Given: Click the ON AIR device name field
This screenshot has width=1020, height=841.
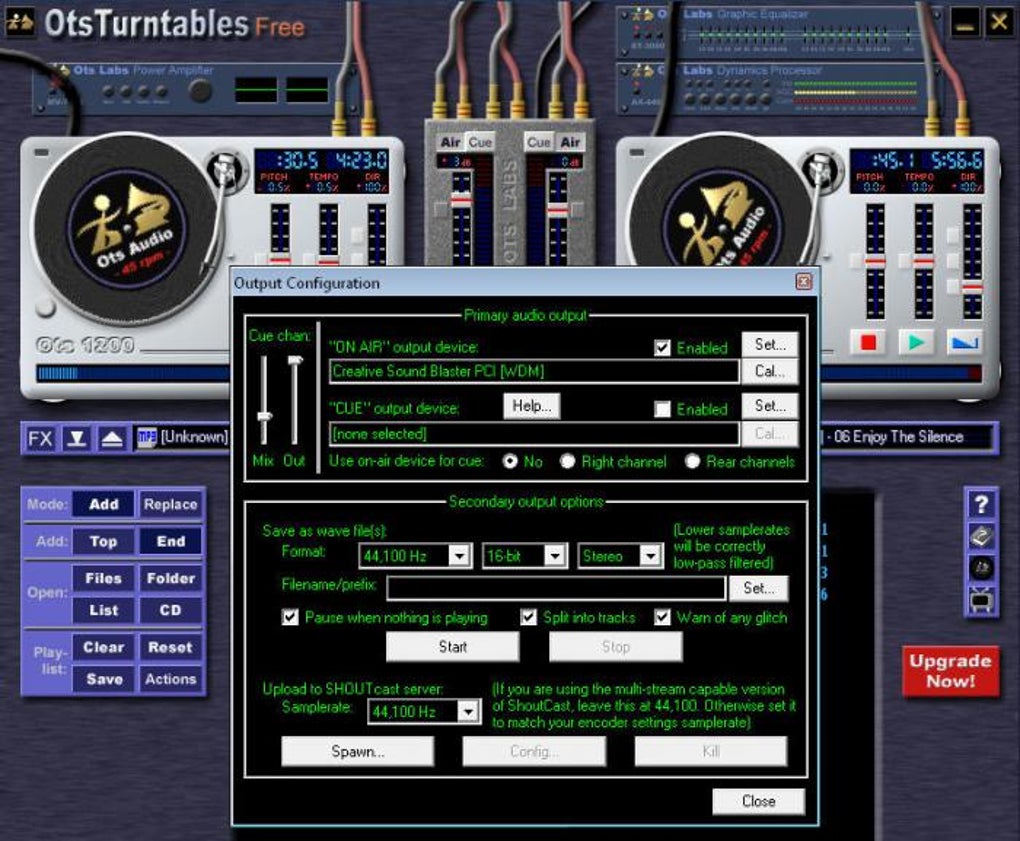Looking at the screenshot, I should (x=534, y=371).
